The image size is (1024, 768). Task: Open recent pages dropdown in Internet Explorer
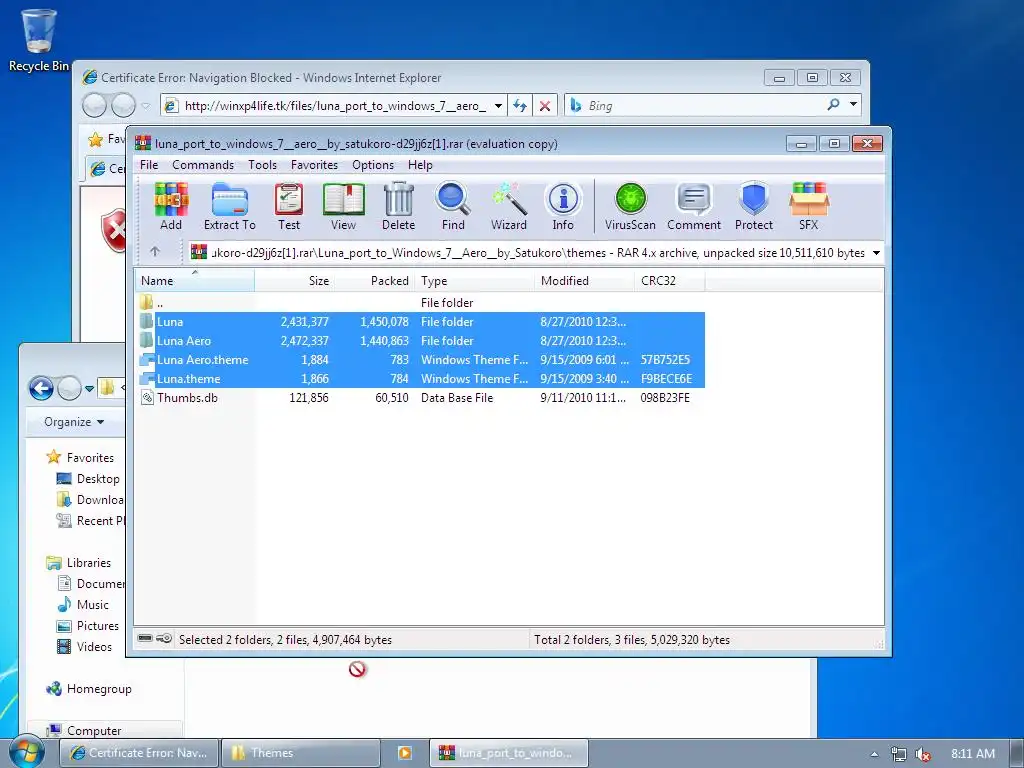pos(146,106)
